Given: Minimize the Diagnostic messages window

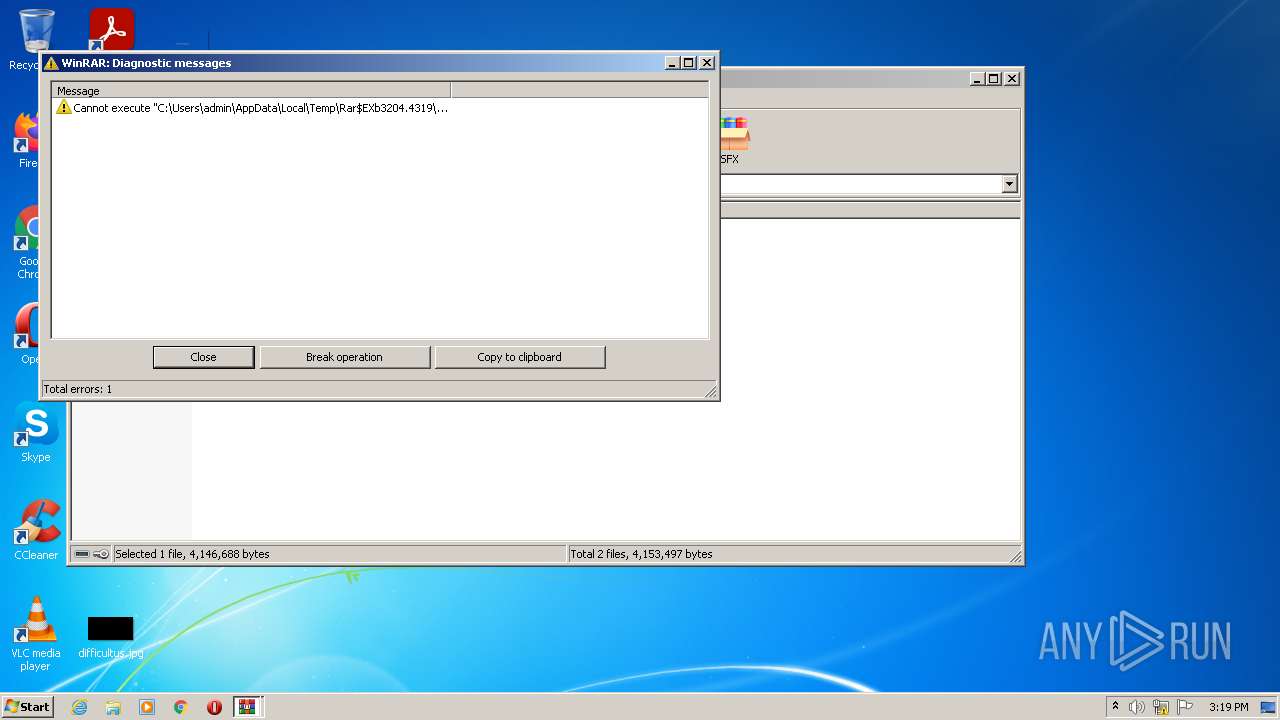Looking at the screenshot, I should pos(673,63).
